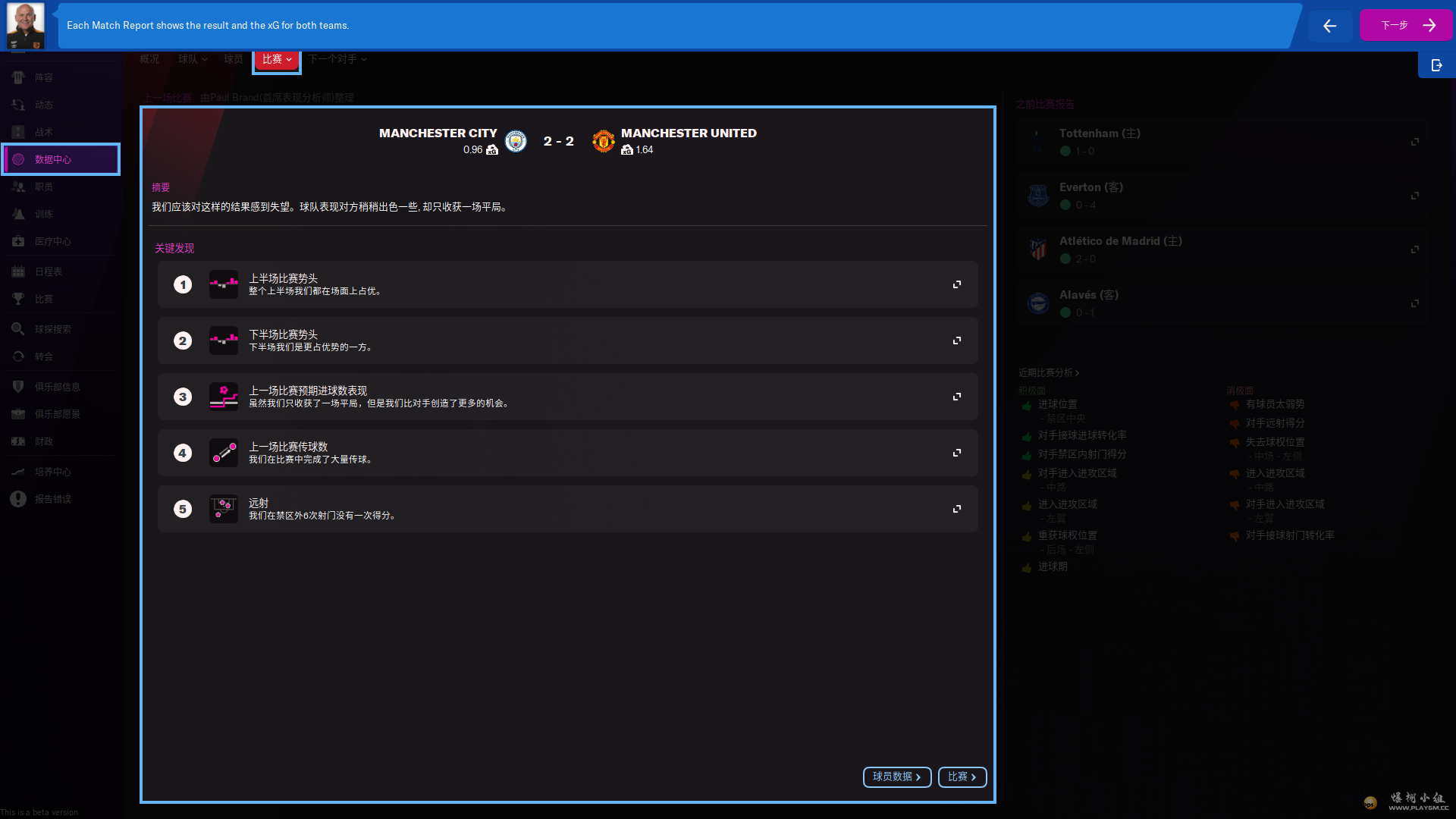Open the 俱乐部信息 club info icon

[x=18, y=387]
